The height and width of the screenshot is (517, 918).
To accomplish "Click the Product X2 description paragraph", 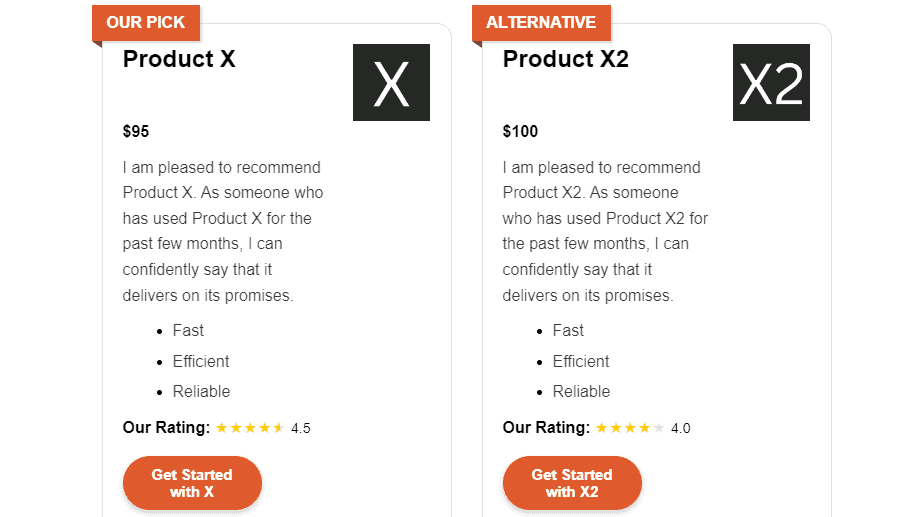I will click(604, 231).
